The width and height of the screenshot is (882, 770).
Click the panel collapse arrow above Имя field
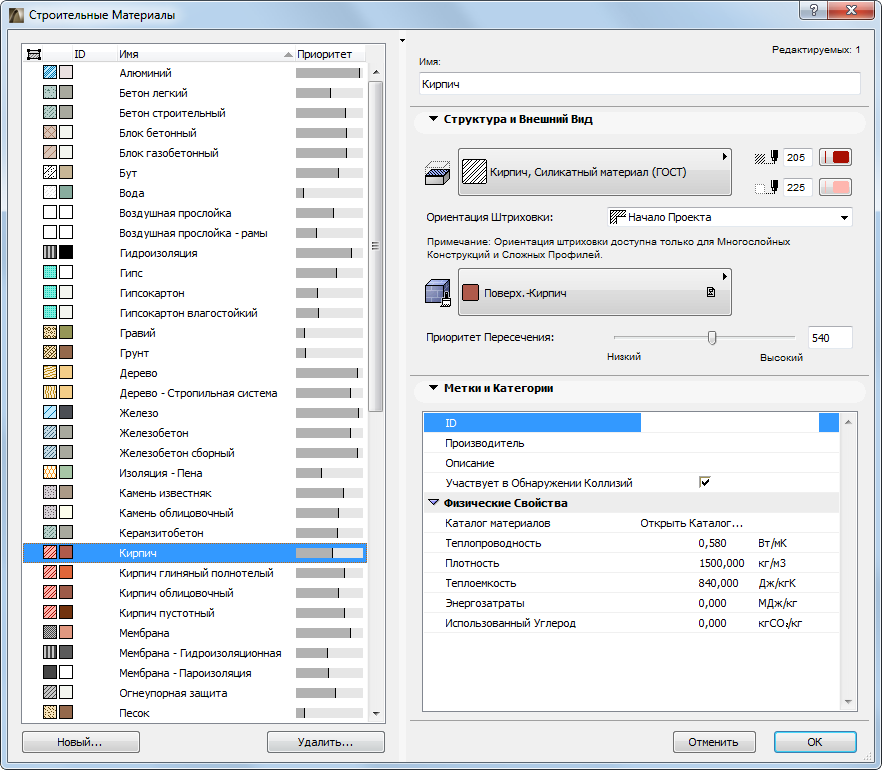tap(402, 40)
